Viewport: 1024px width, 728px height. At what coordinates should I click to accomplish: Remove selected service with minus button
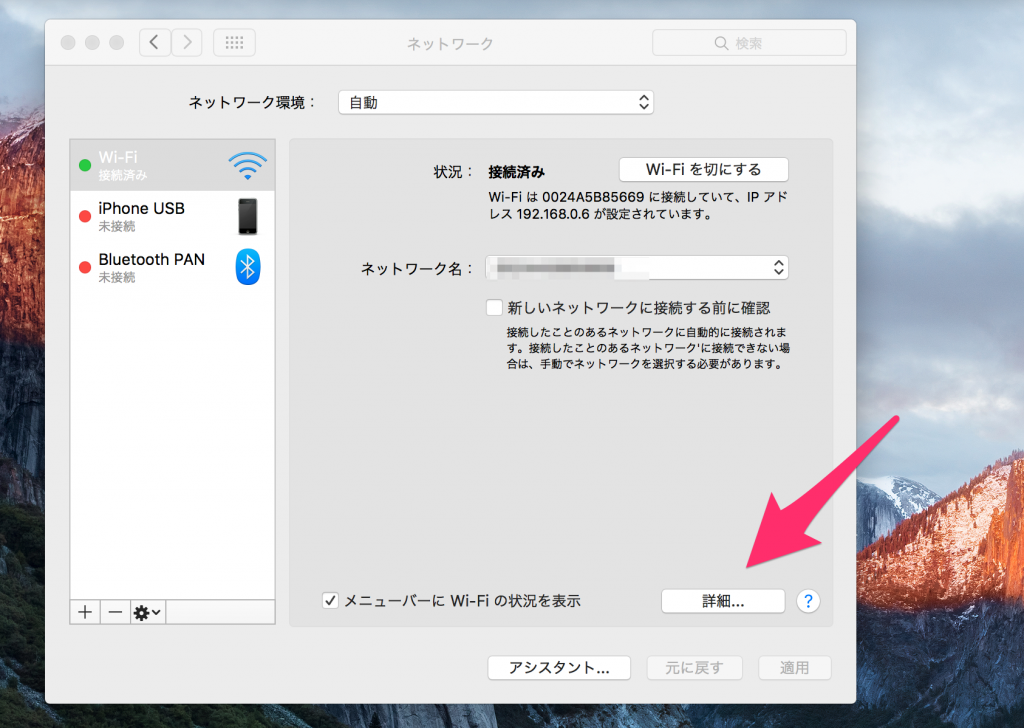(x=115, y=612)
